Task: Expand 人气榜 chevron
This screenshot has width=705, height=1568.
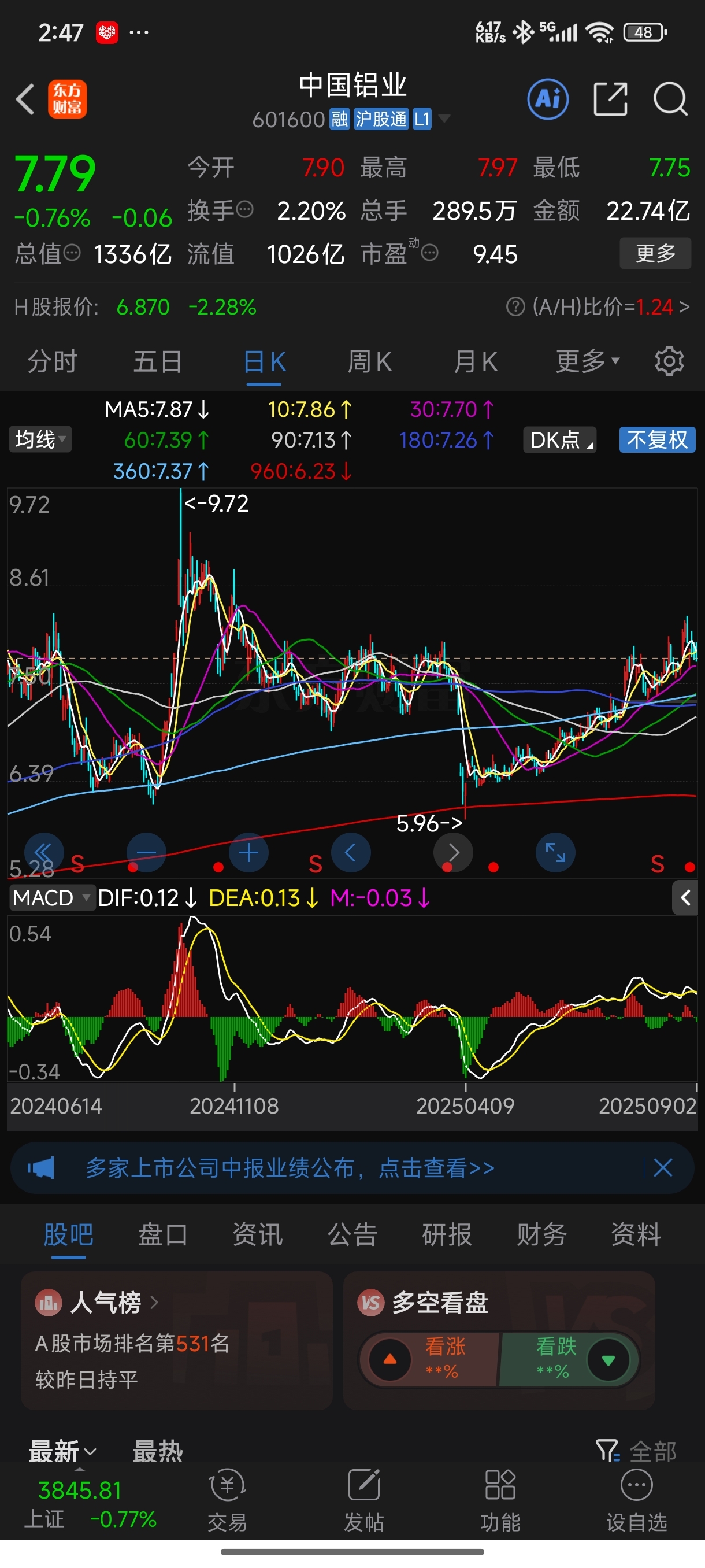Action: 154,1303
